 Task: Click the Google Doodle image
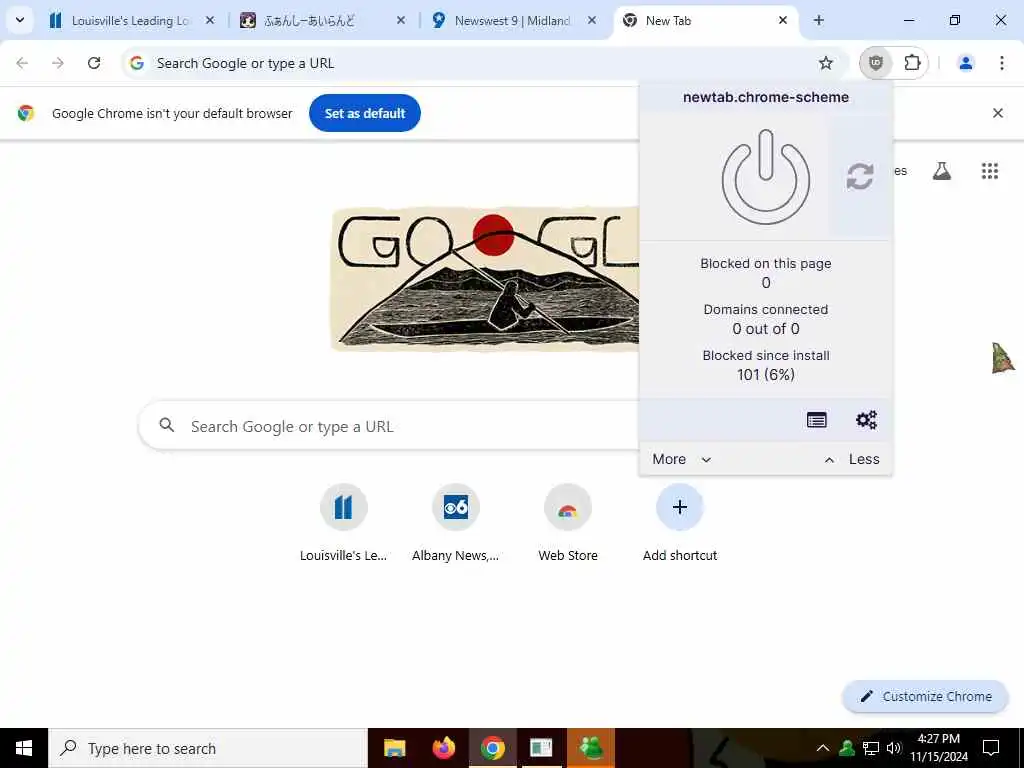tap(485, 279)
